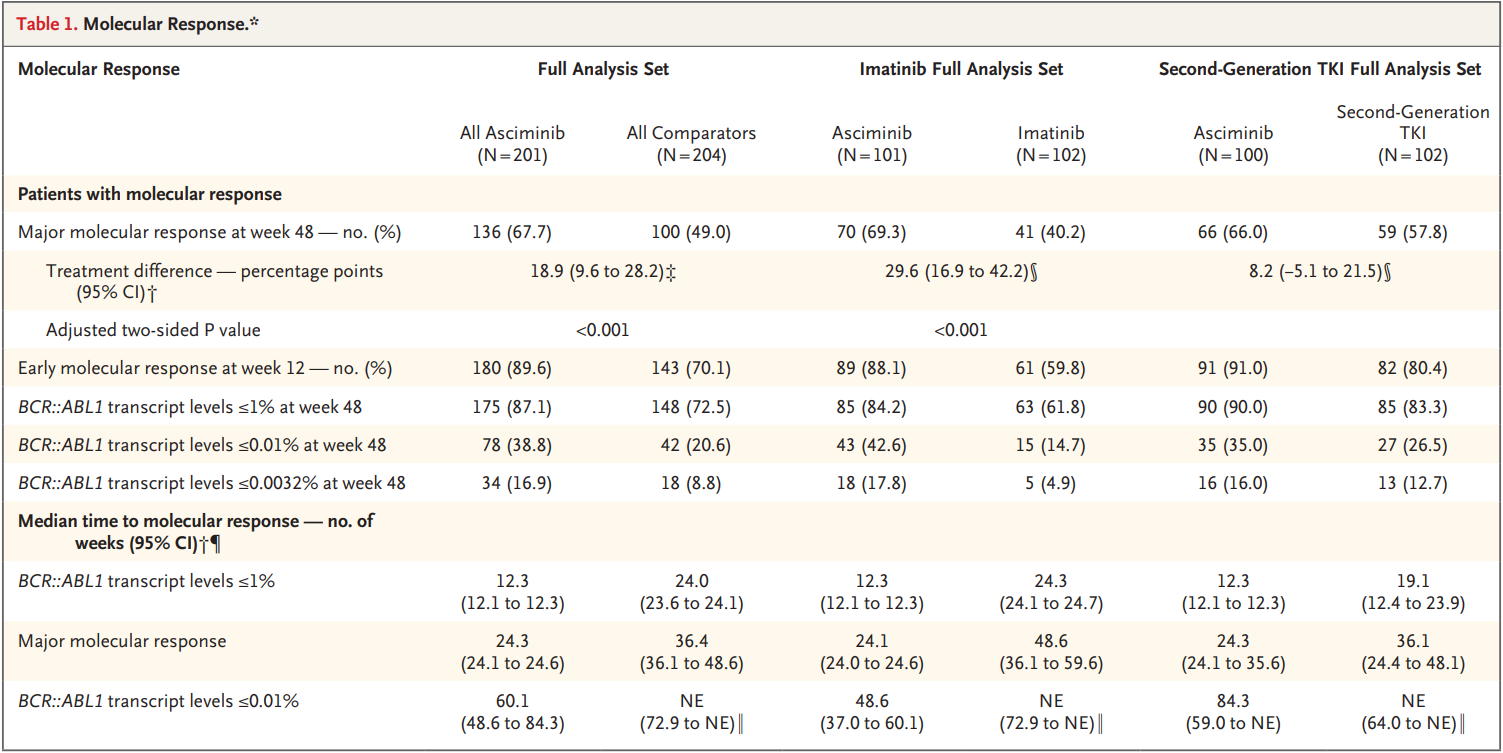Click the value '13 (12.7)'
Viewport: 1503px width, 753px height.
(x=1413, y=484)
